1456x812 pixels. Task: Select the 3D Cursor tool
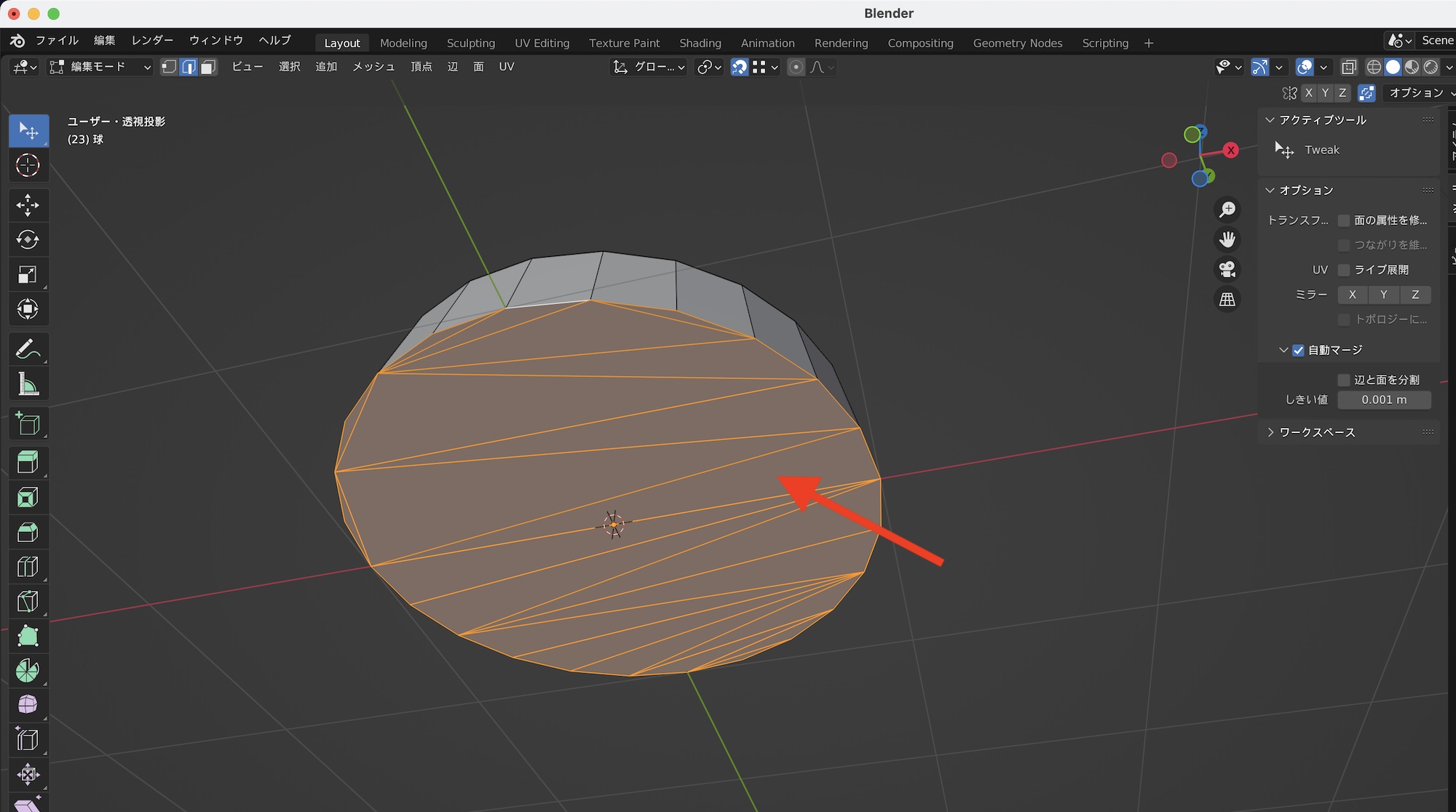click(28, 165)
